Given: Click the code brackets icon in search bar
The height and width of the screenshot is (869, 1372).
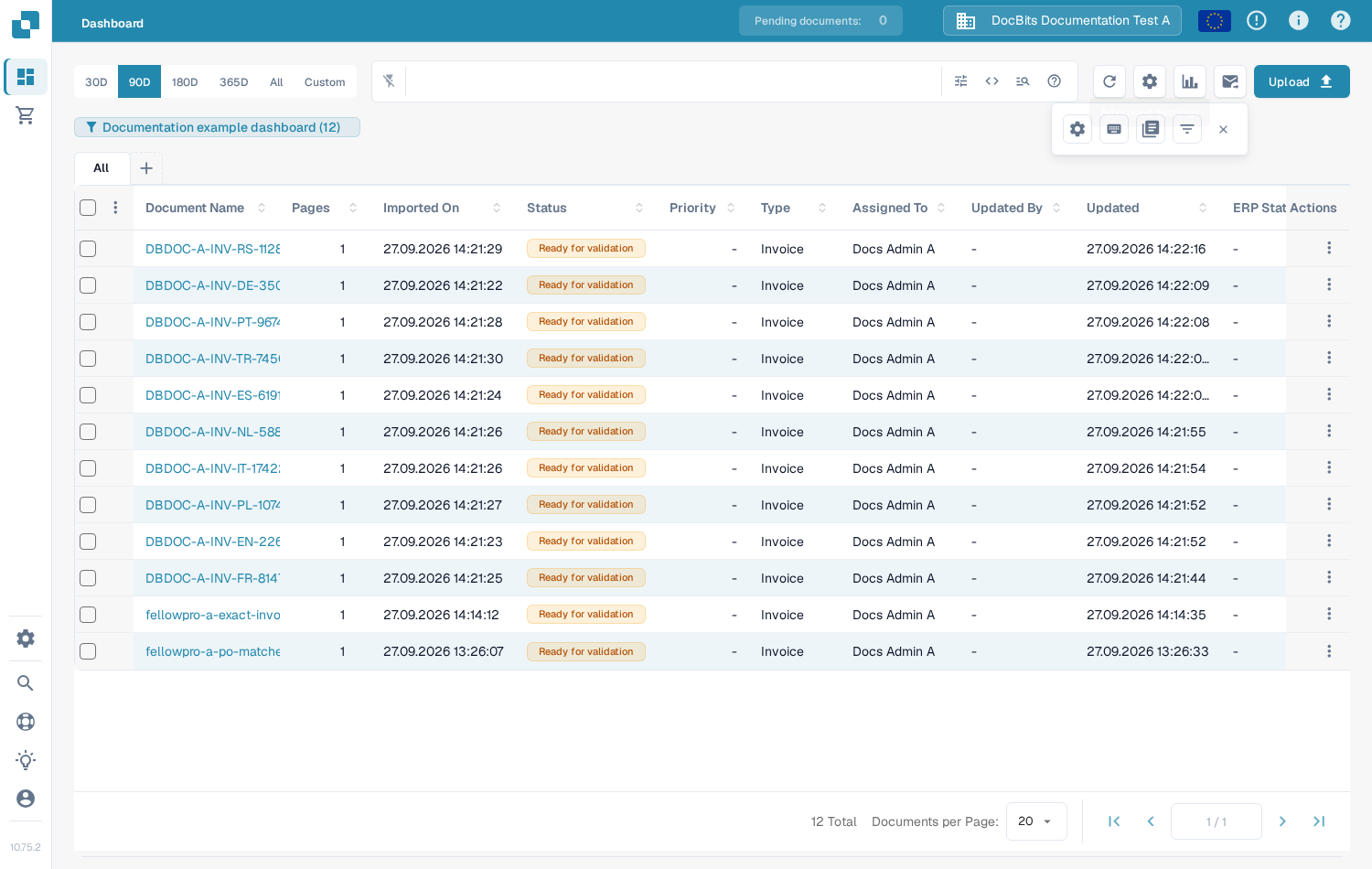Looking at the screenshot, I should [x=991, y=81].
